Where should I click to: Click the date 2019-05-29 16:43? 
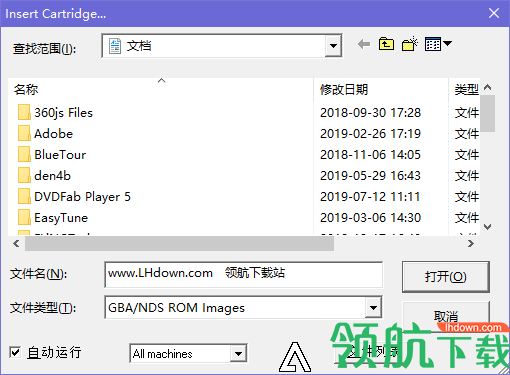click(370, 176)
